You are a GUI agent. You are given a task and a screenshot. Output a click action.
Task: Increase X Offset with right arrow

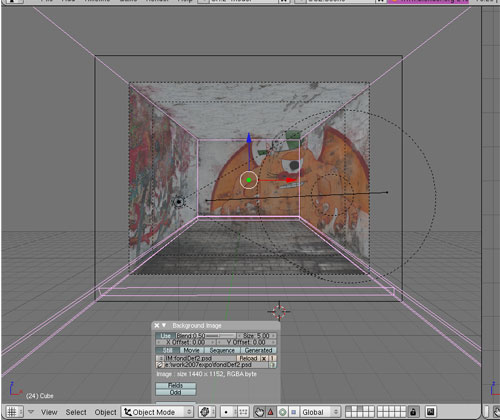(213, 342)
